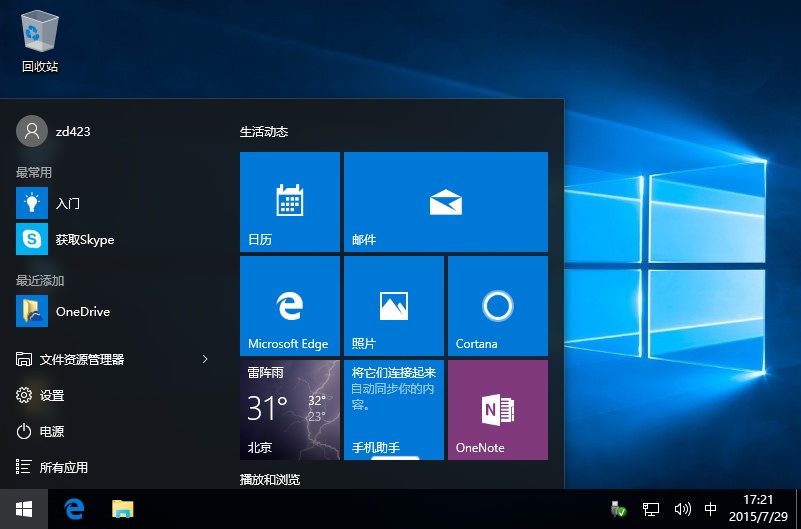Launch the Microsoft Edge tile
This screenshot has height=529, width=801.
click(290, 306)
